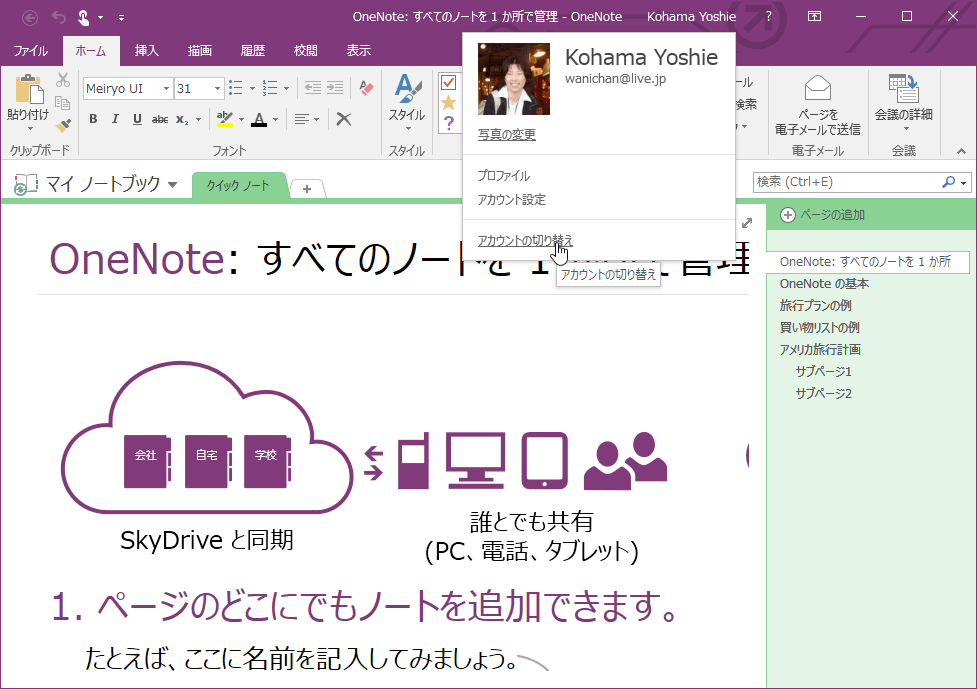Open the スタイル styles gallery
This screenshot has height=689, width=977.
(407, 102)
